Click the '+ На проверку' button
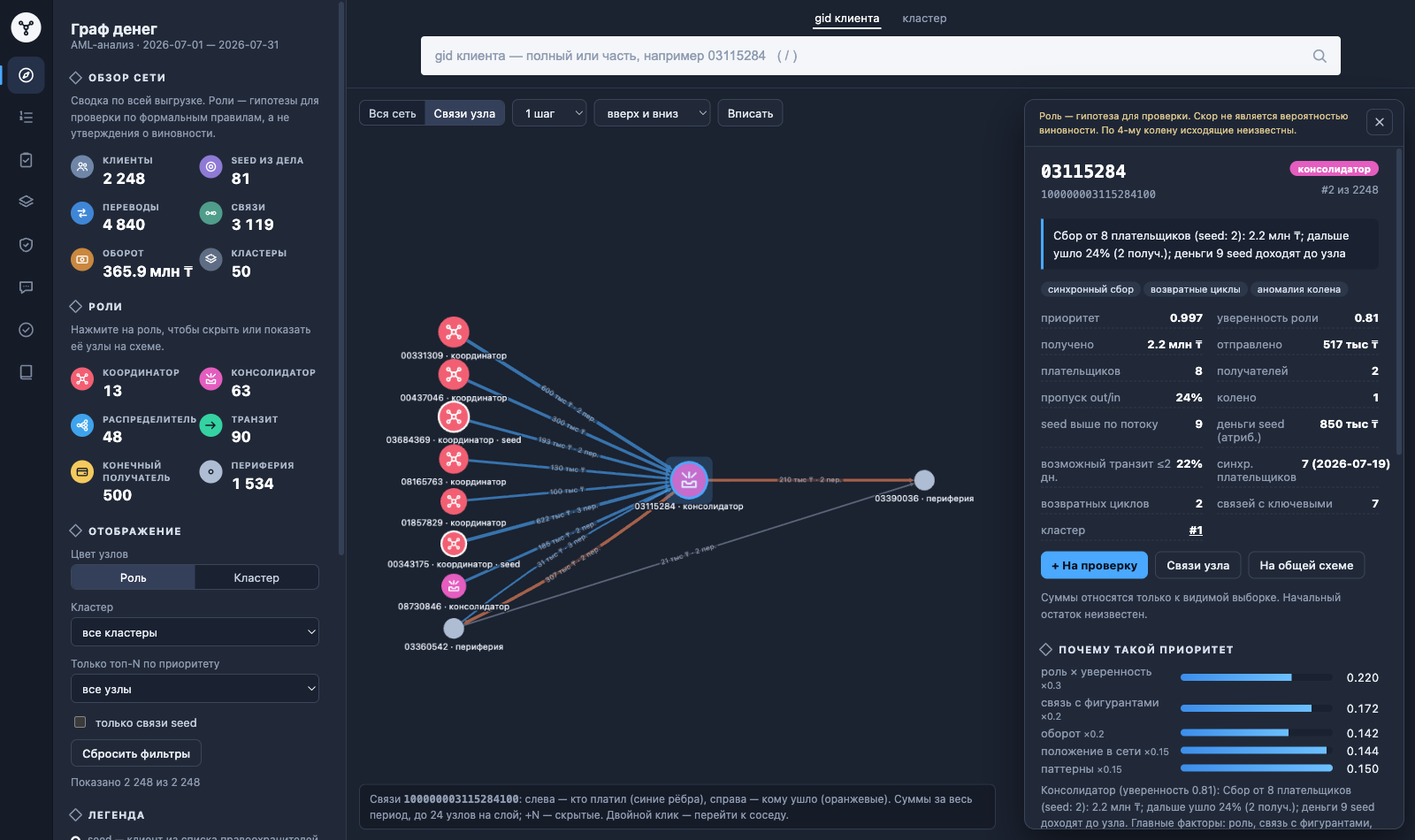Image resolution: width=1415 pixels, height=840 pixels. (1094, 565)
